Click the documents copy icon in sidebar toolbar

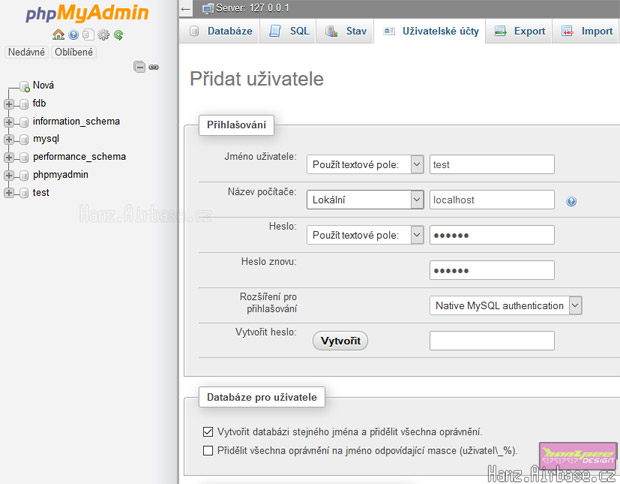click(89, 35)
